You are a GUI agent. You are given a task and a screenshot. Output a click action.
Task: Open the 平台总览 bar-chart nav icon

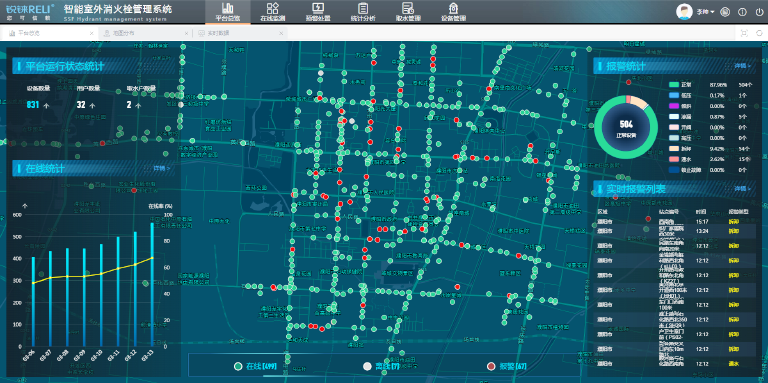point(228,8)
